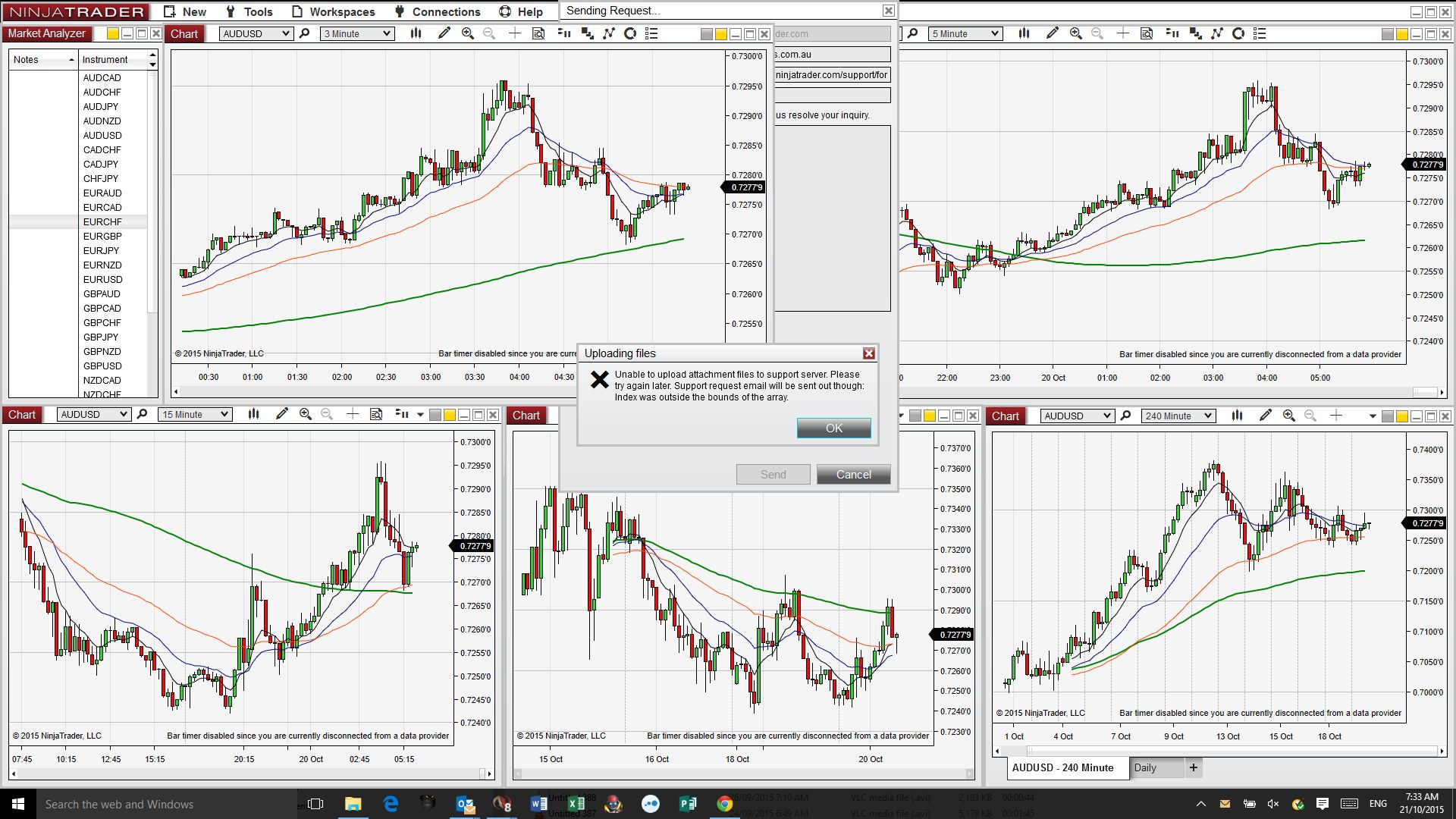Select the EURCHF row in Market Analyzer
This screenshot has width=1456, height=819.
[102, 221]
